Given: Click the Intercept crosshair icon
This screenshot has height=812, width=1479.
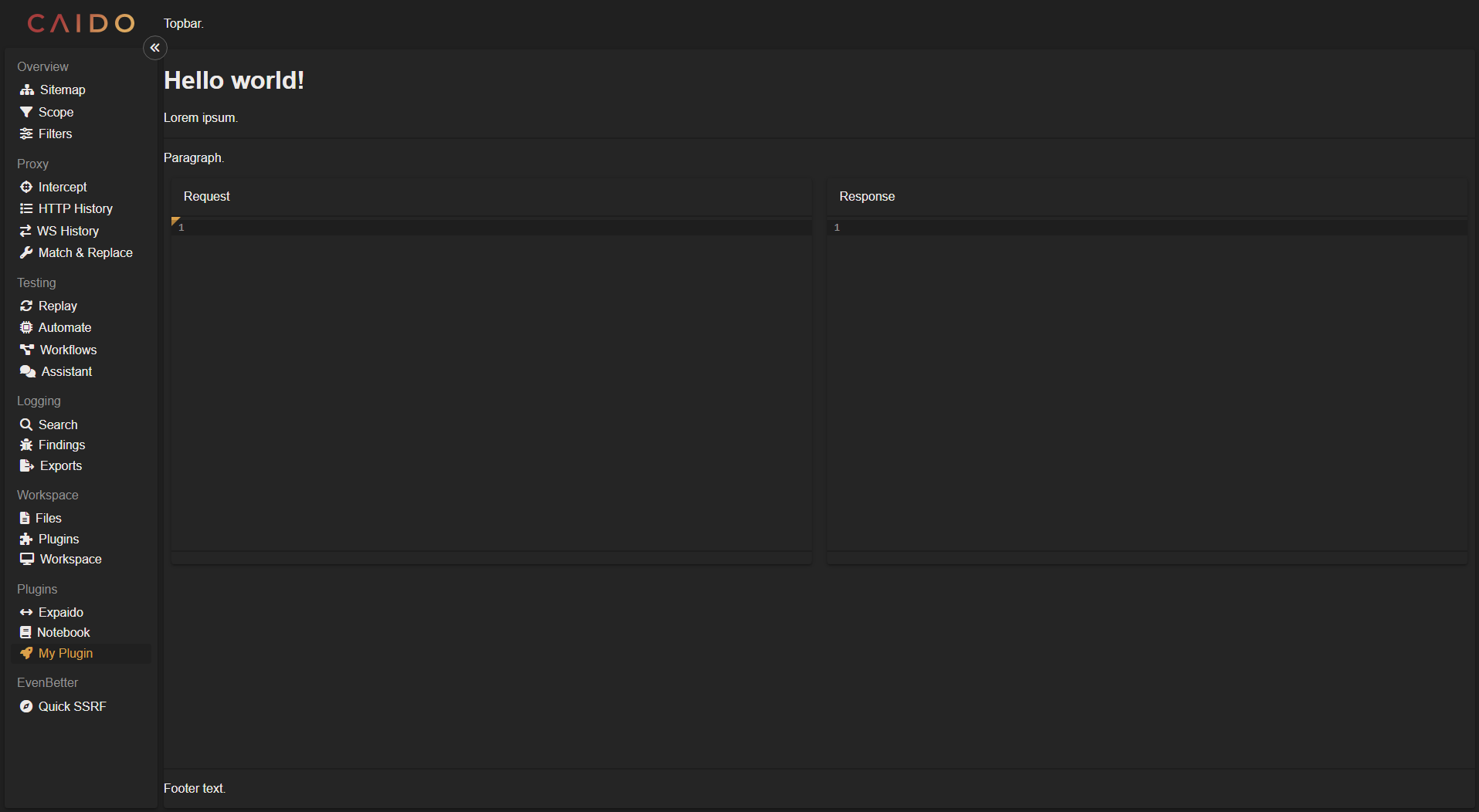Looking at the screenshot, I should click(26, 188).
